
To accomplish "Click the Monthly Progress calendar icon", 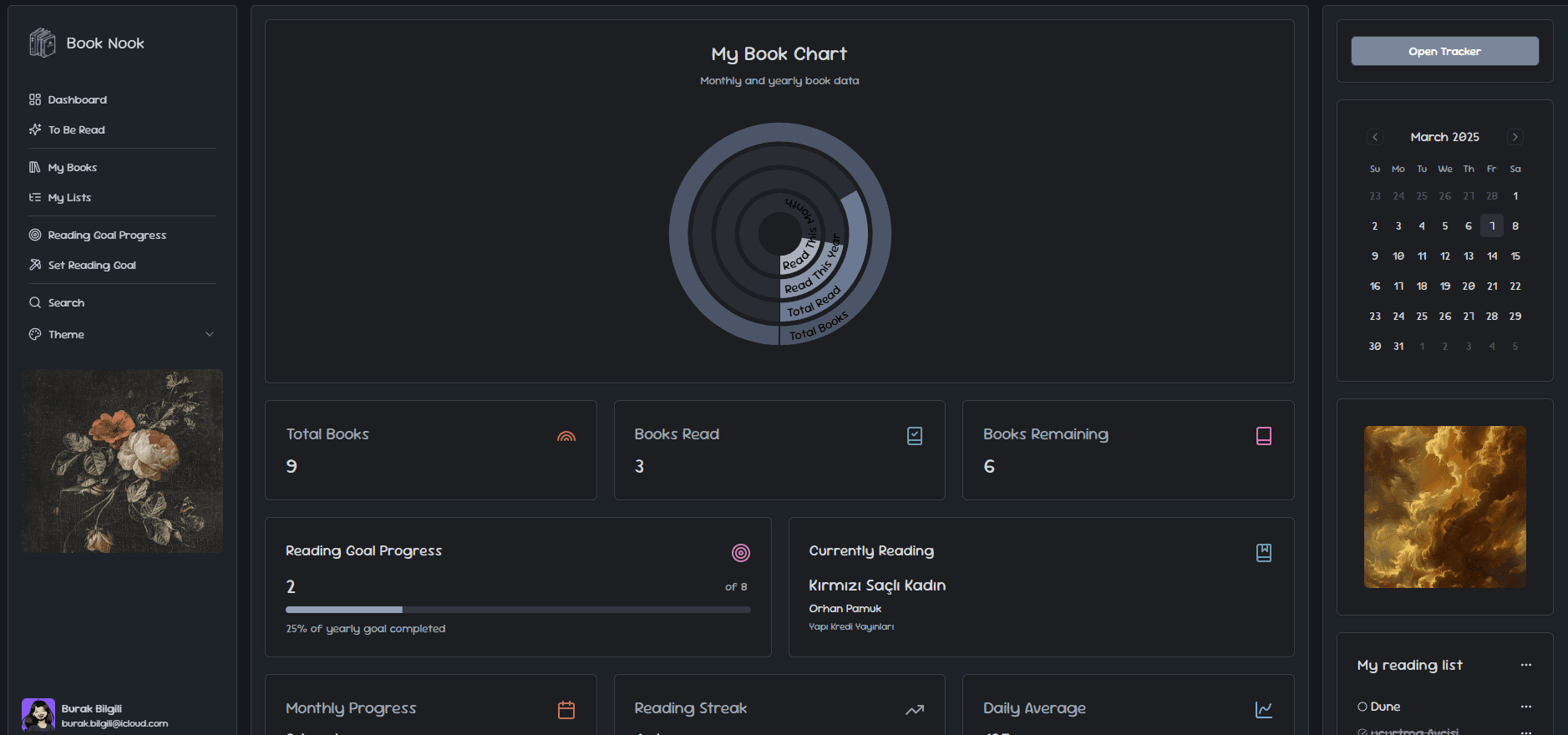I will (566, 709).
